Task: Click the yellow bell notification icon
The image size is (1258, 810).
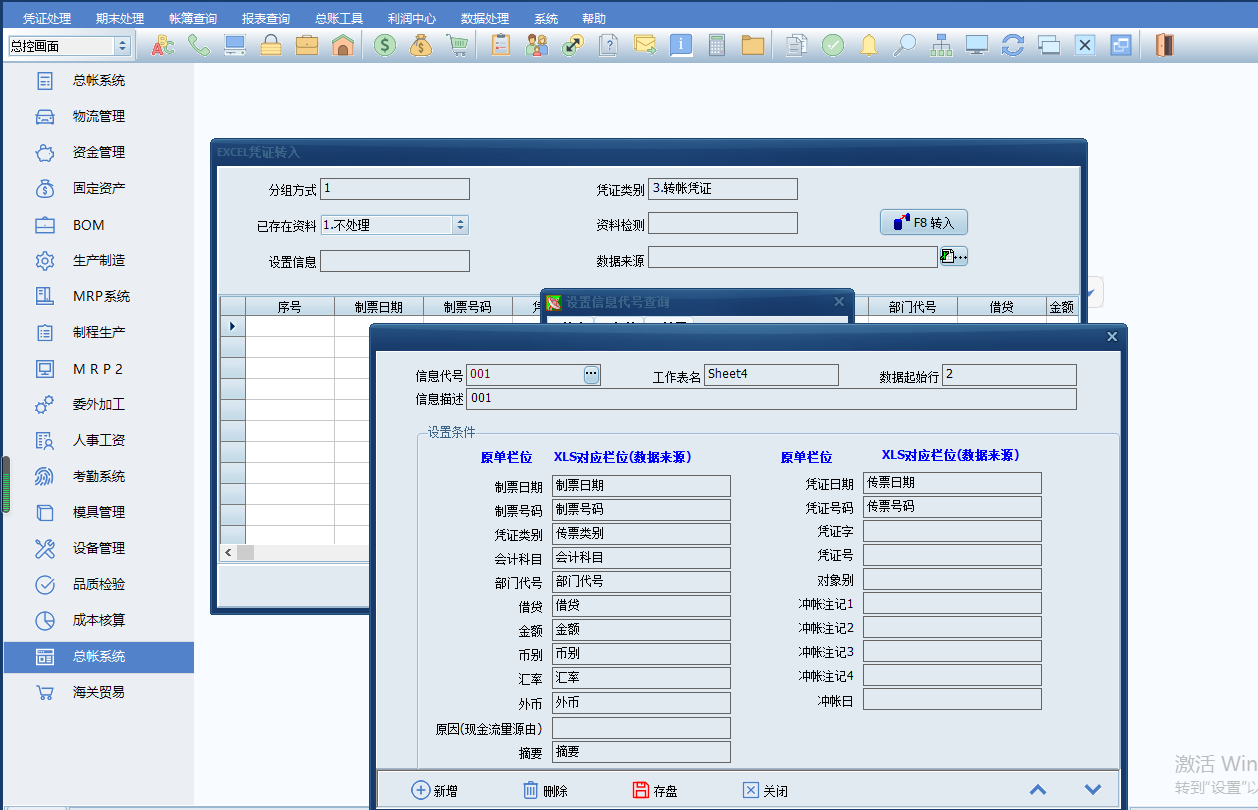Action: (869, 45)
